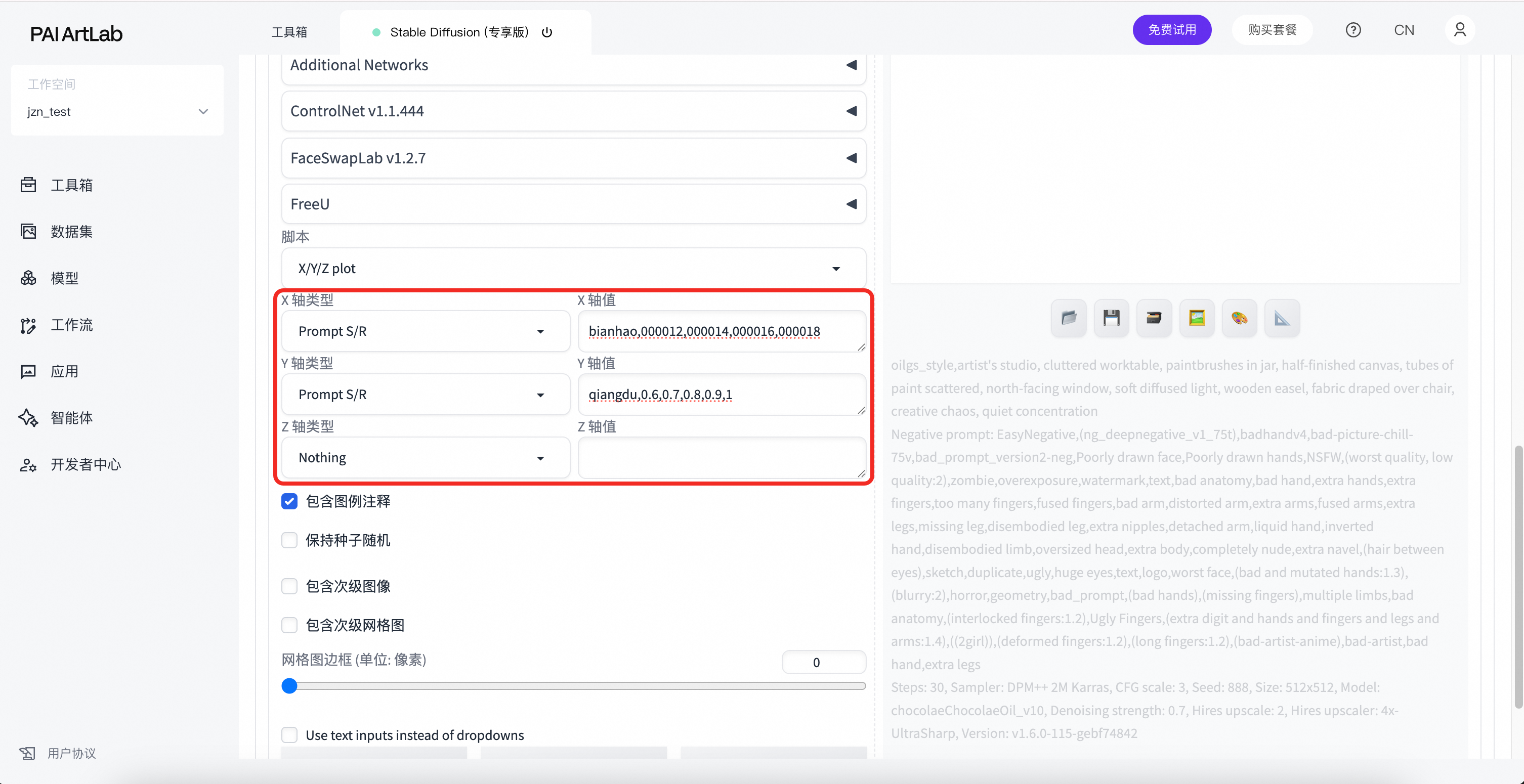Viewport: 1524px width, 784px height.
Task: Open the user profile avatar icon
Action: click(1460, 30)
